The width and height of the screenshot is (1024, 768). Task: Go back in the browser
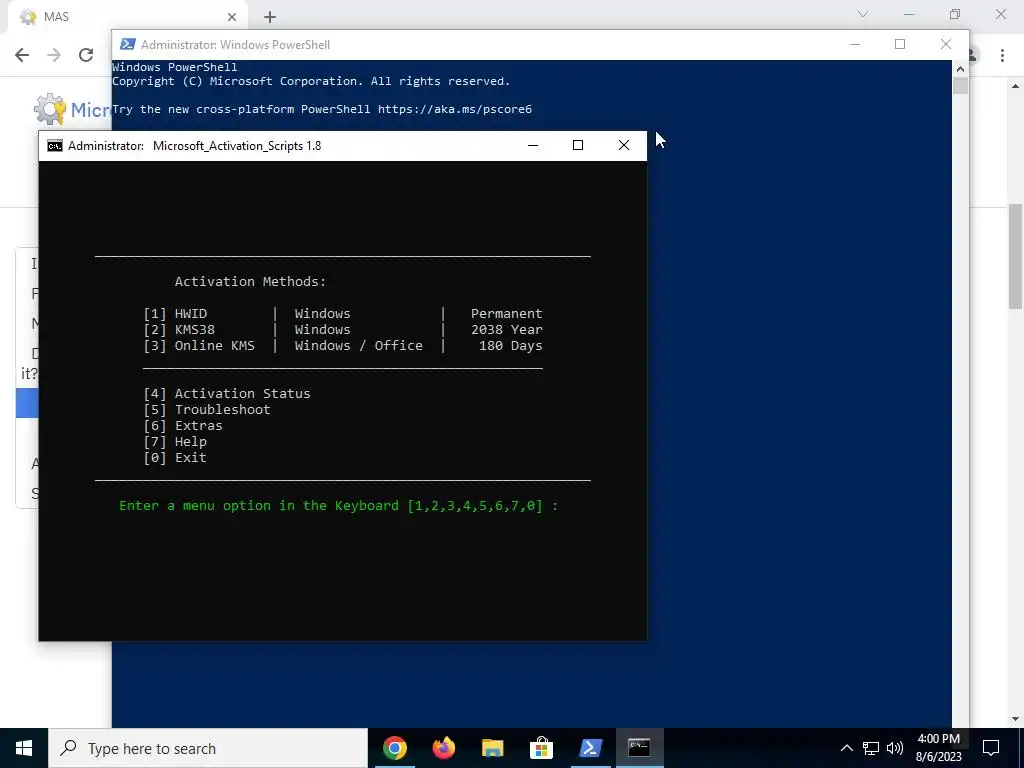tap(22, 55)
